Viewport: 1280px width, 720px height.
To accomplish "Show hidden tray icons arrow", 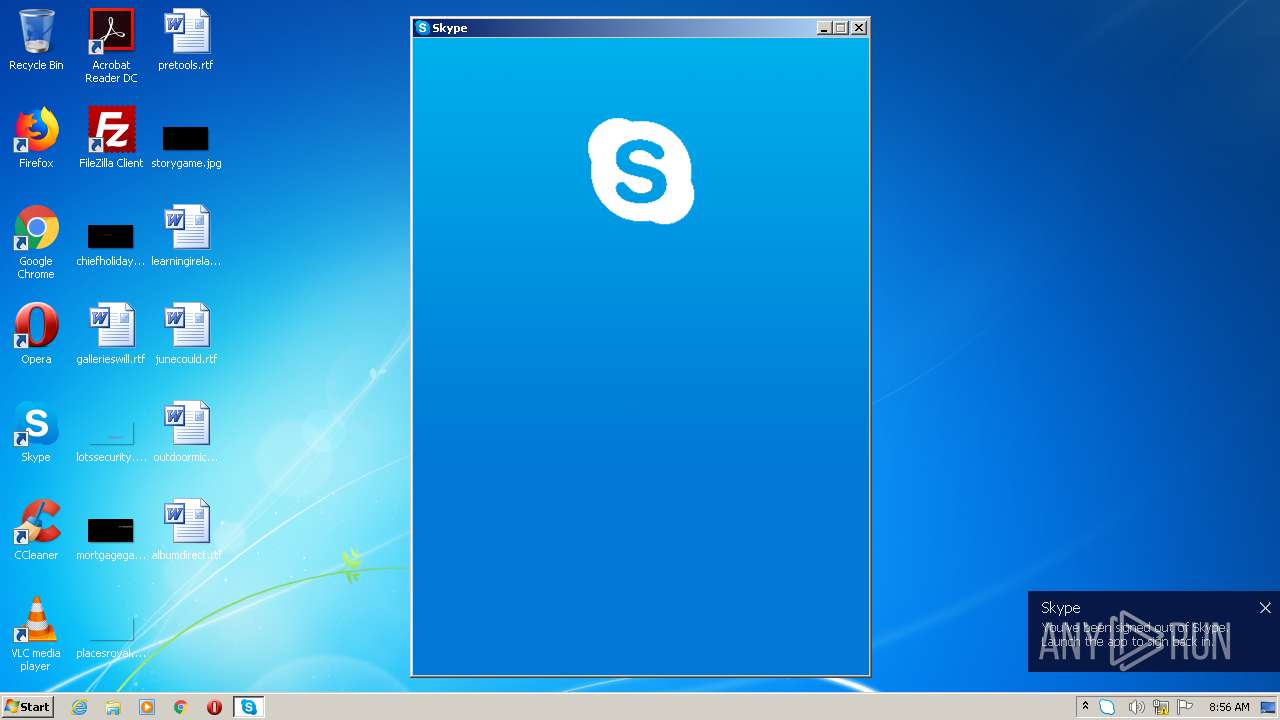I will point(1085,707).
